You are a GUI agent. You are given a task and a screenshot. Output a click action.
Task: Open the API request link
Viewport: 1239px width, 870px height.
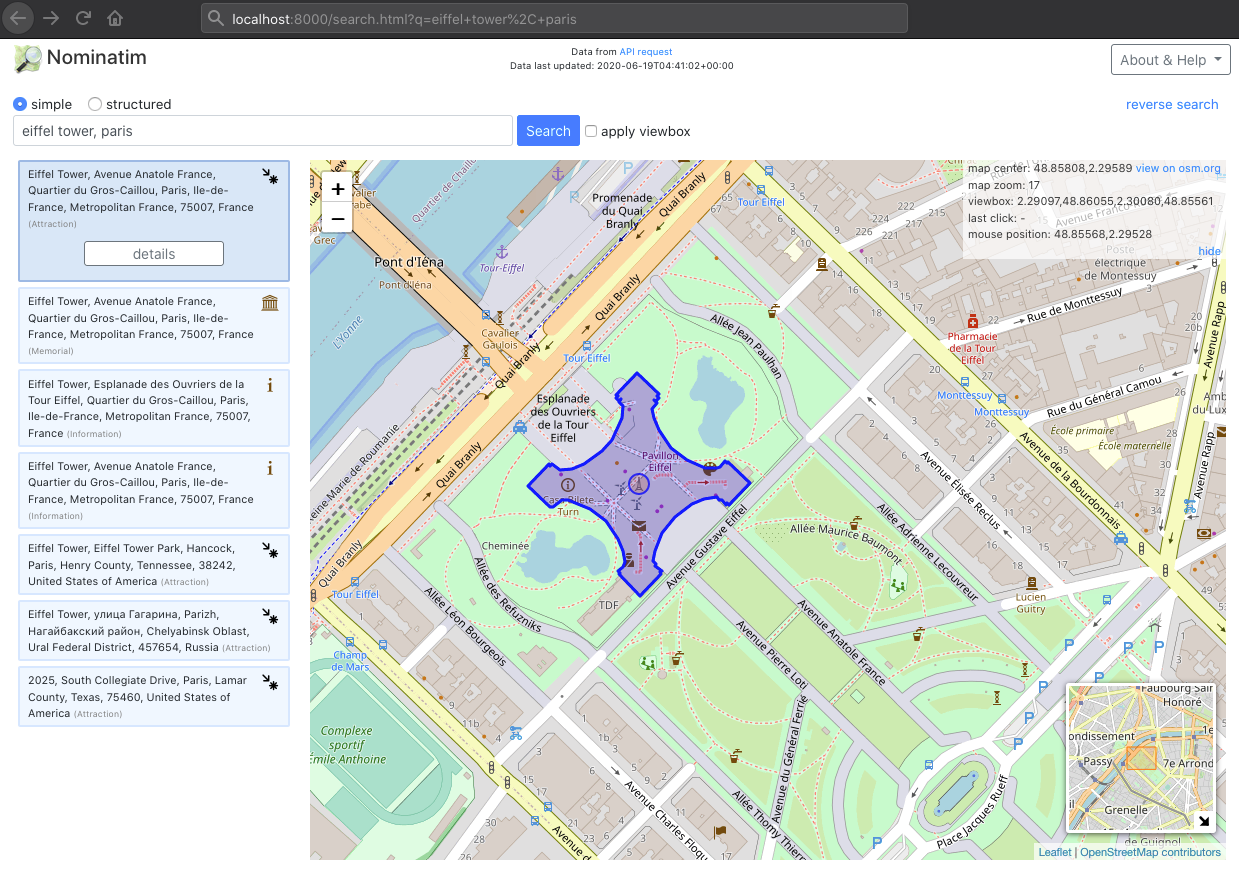click(646, 52)
